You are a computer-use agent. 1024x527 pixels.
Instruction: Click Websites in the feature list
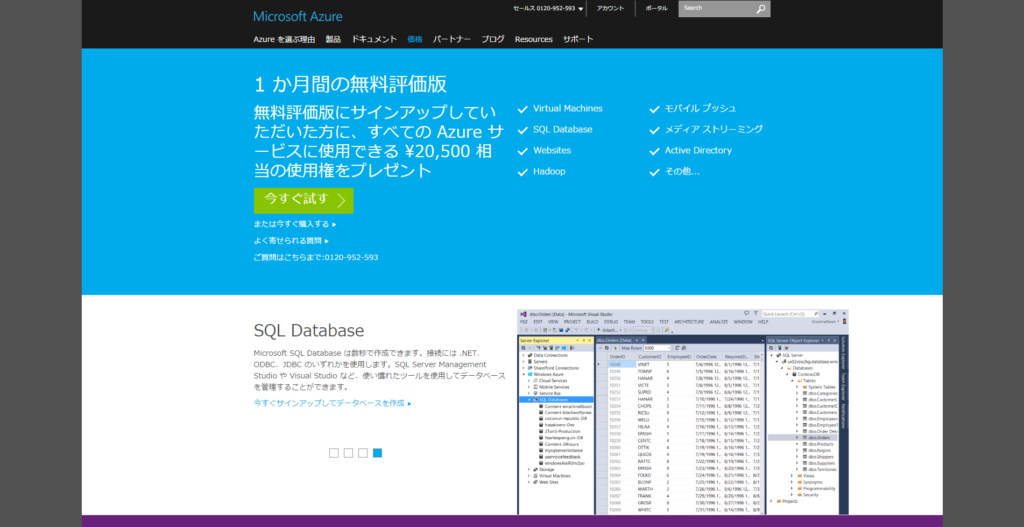click(552, 150)
